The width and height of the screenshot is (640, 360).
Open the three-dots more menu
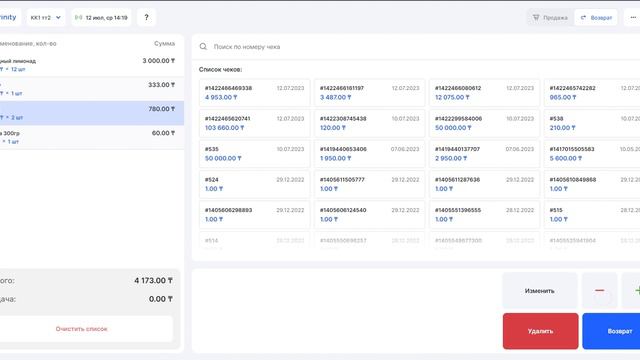click(x=633, y=18)
